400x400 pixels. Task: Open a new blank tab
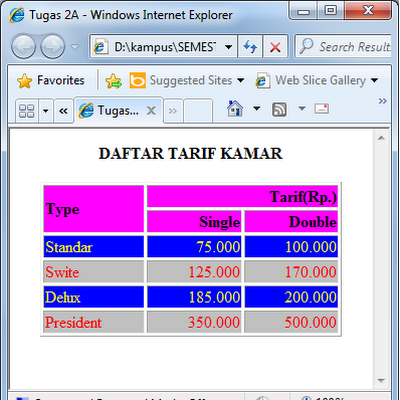[198, 111]
